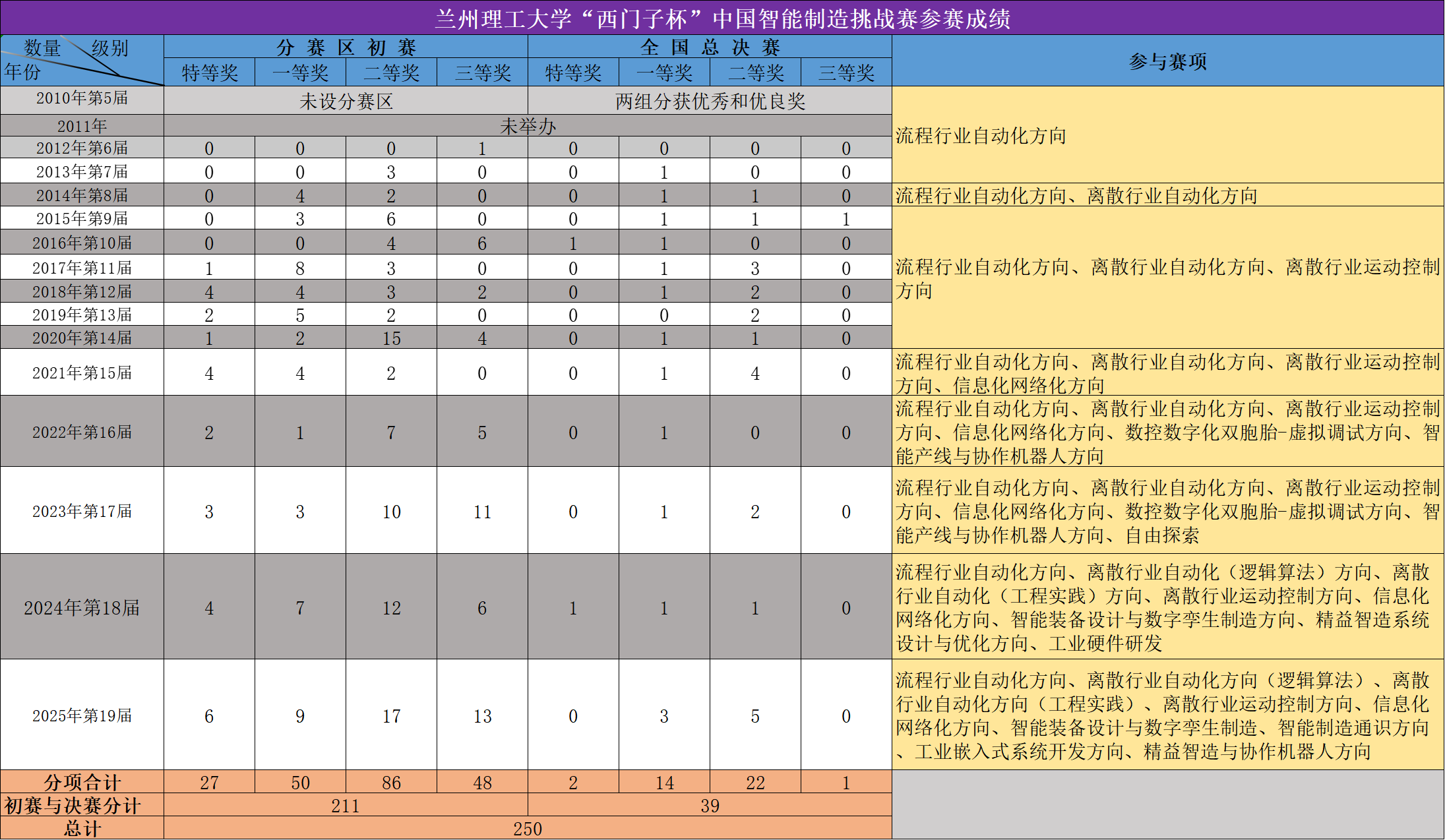
Task: Click the 总计 label cell
Action: (x=82, y=829)
